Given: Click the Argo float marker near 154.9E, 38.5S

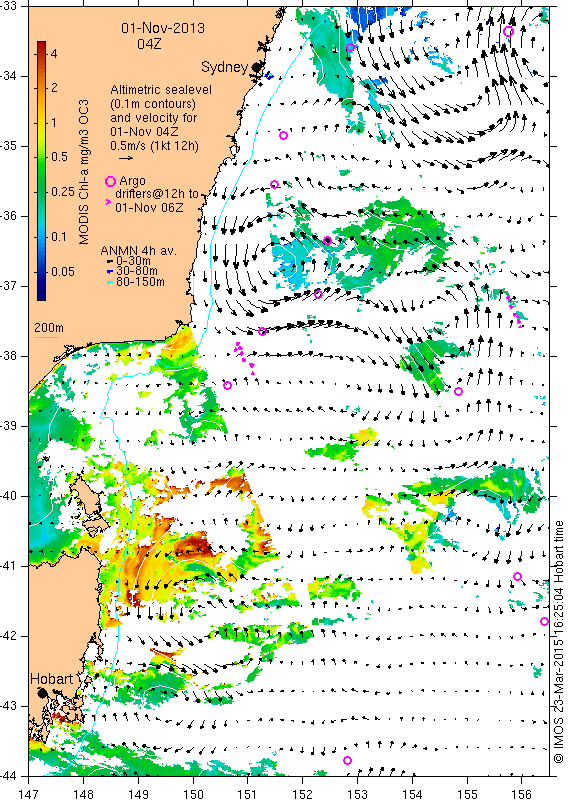Looking at the screenshot, I should [x=458, y=391].
